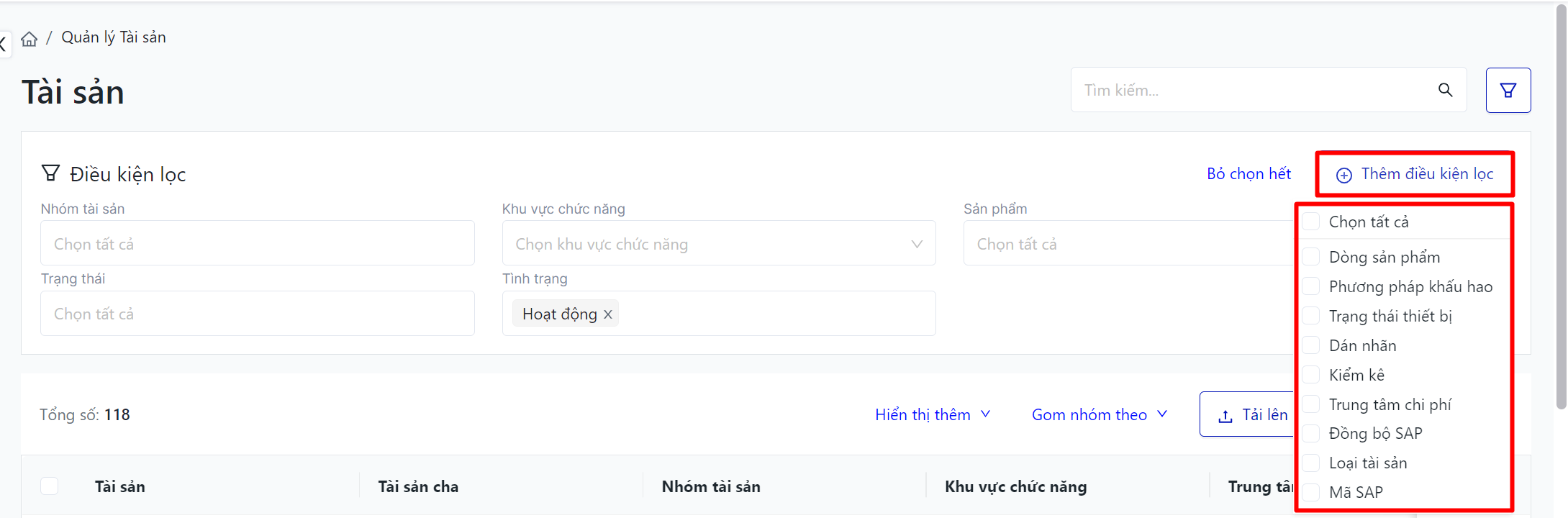Go to home via house icon
Image resolution: width=1568 pixels, height=518 pixels.
pos(29,39)
